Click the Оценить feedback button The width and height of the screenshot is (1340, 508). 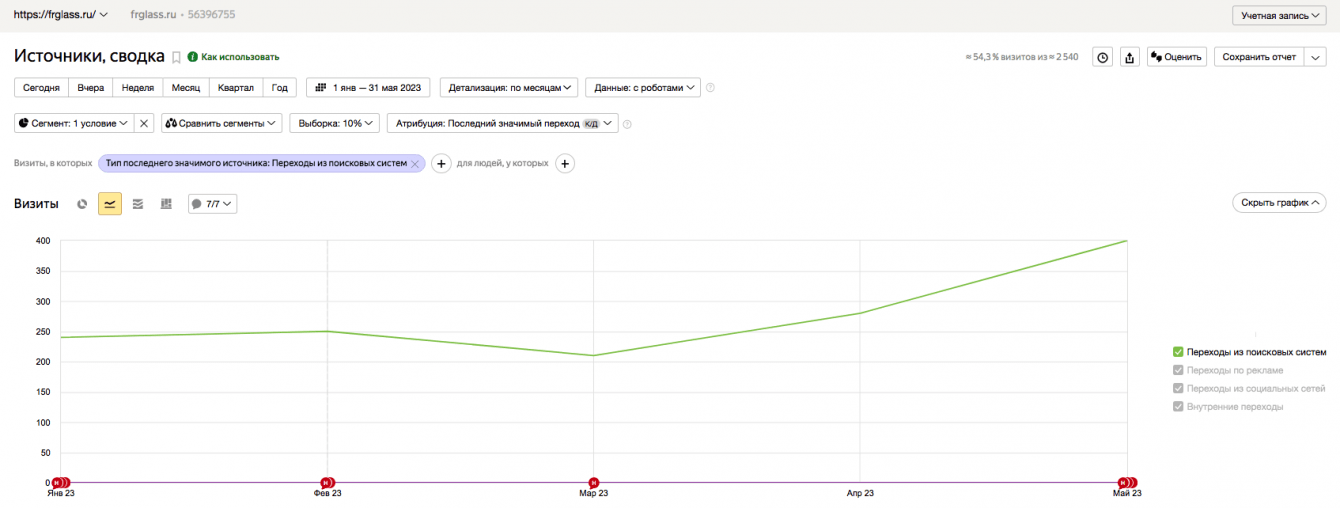pyautogui.click(x=1177, y=57)
